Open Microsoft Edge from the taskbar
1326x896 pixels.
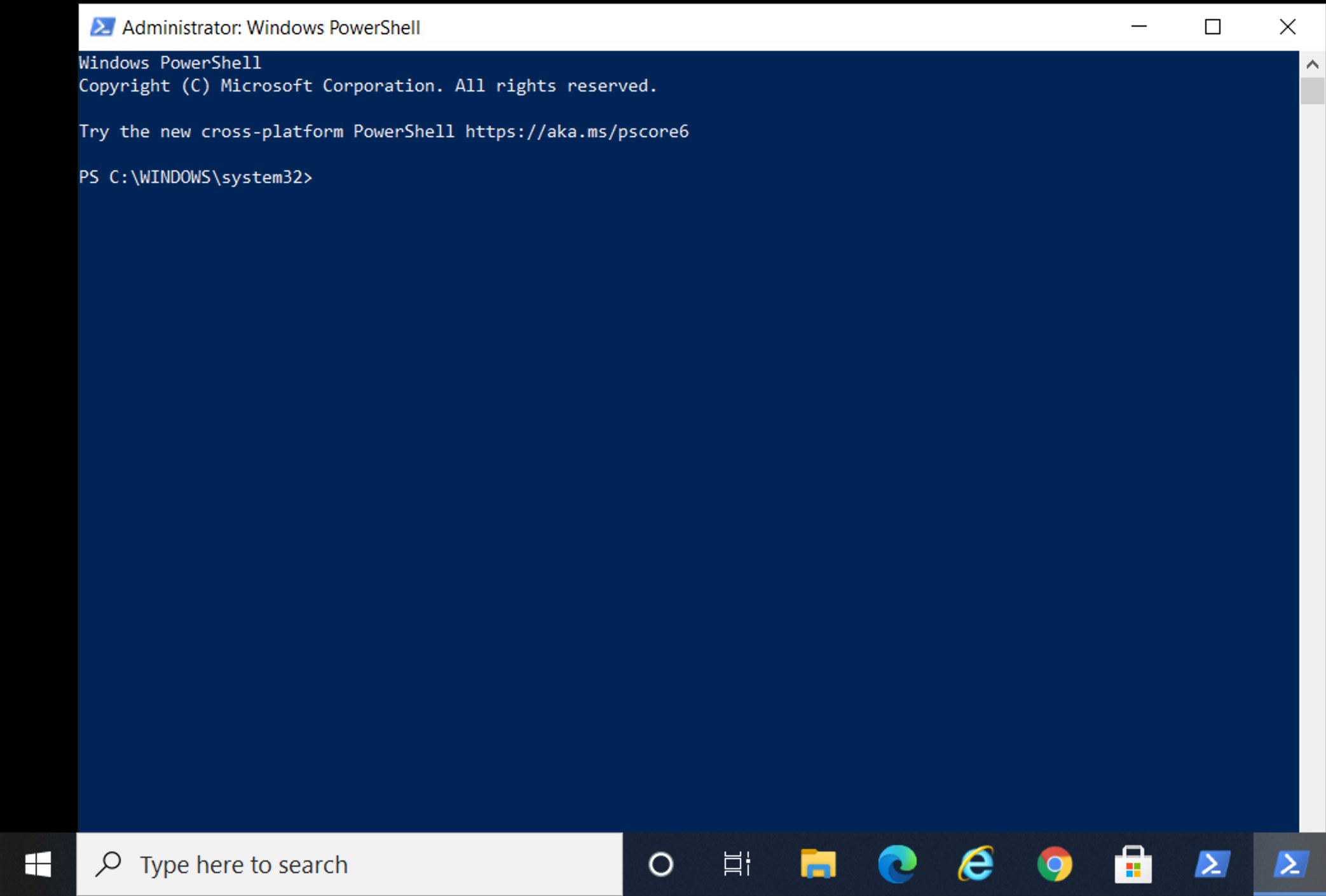(x=896, y=864)
